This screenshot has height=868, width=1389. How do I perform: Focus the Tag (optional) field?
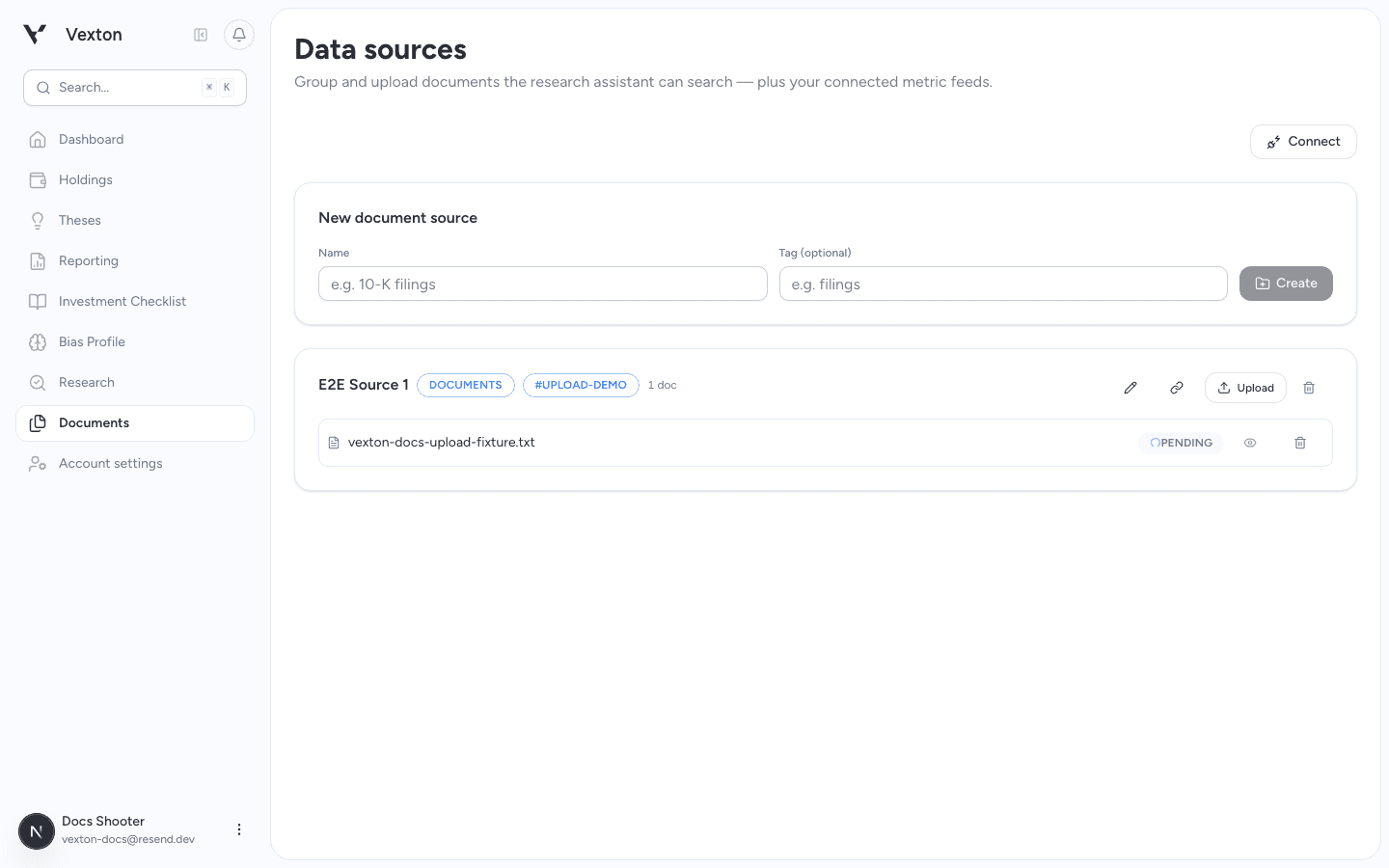(1003, 284)
